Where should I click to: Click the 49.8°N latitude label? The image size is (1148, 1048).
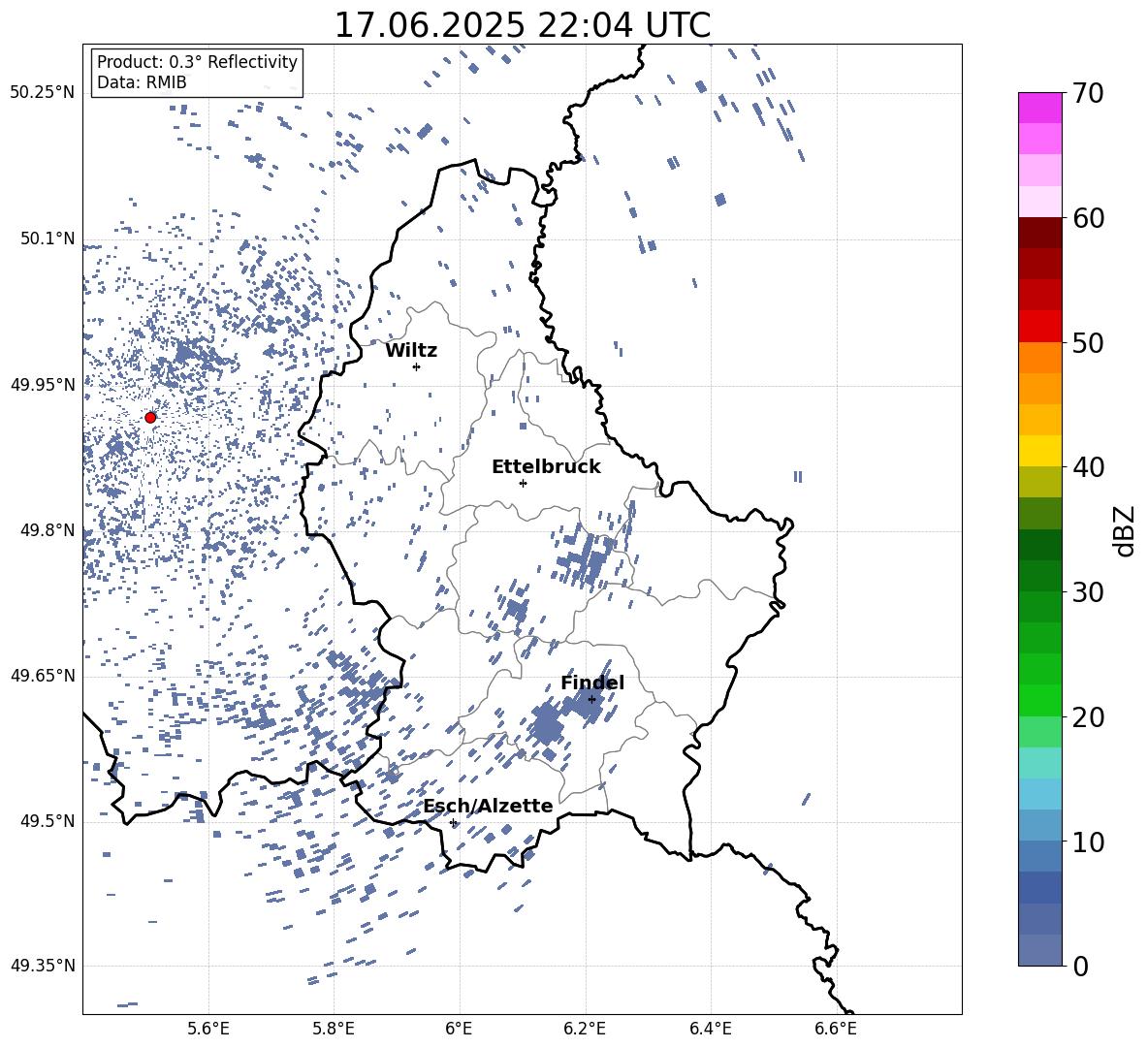click(48, 530)
